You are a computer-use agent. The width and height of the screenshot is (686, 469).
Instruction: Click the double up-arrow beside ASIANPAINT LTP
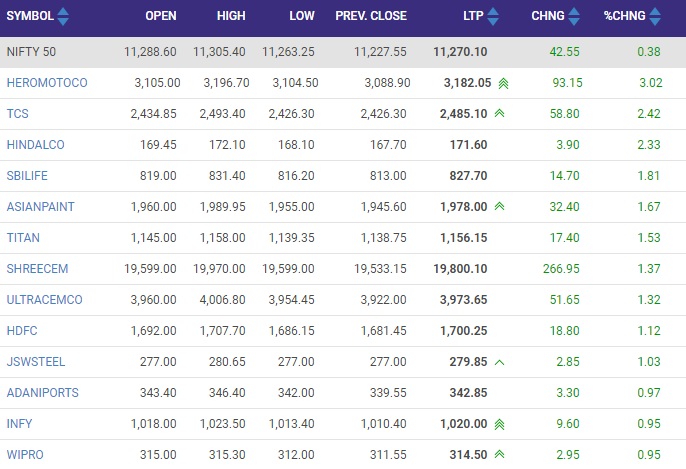pos(500,206)
